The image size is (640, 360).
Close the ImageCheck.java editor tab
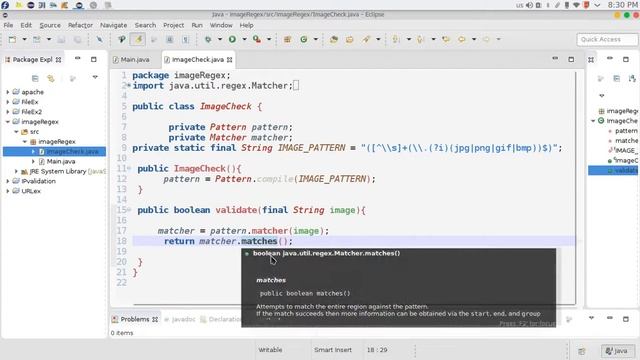pyautogui.click(x=230, y=60)
